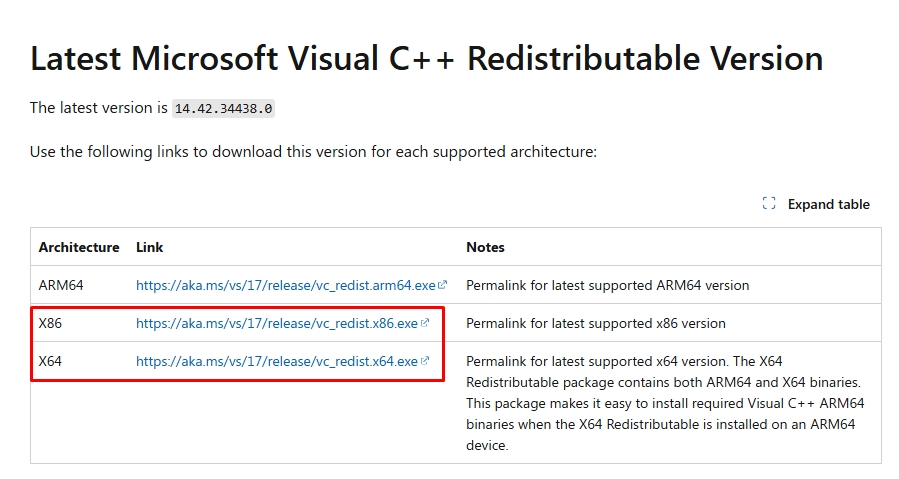Image resolution: width=899 pixels, height=479 pixels.
Task: Click the Expand table button
Action: [x=816, y=204]
